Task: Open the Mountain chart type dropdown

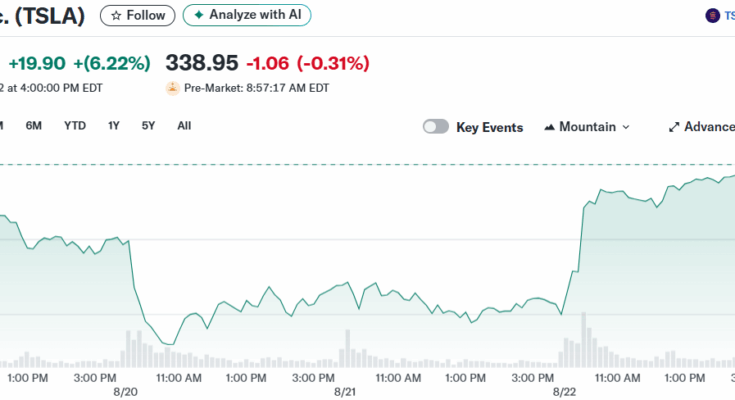Action: (587, 127)
